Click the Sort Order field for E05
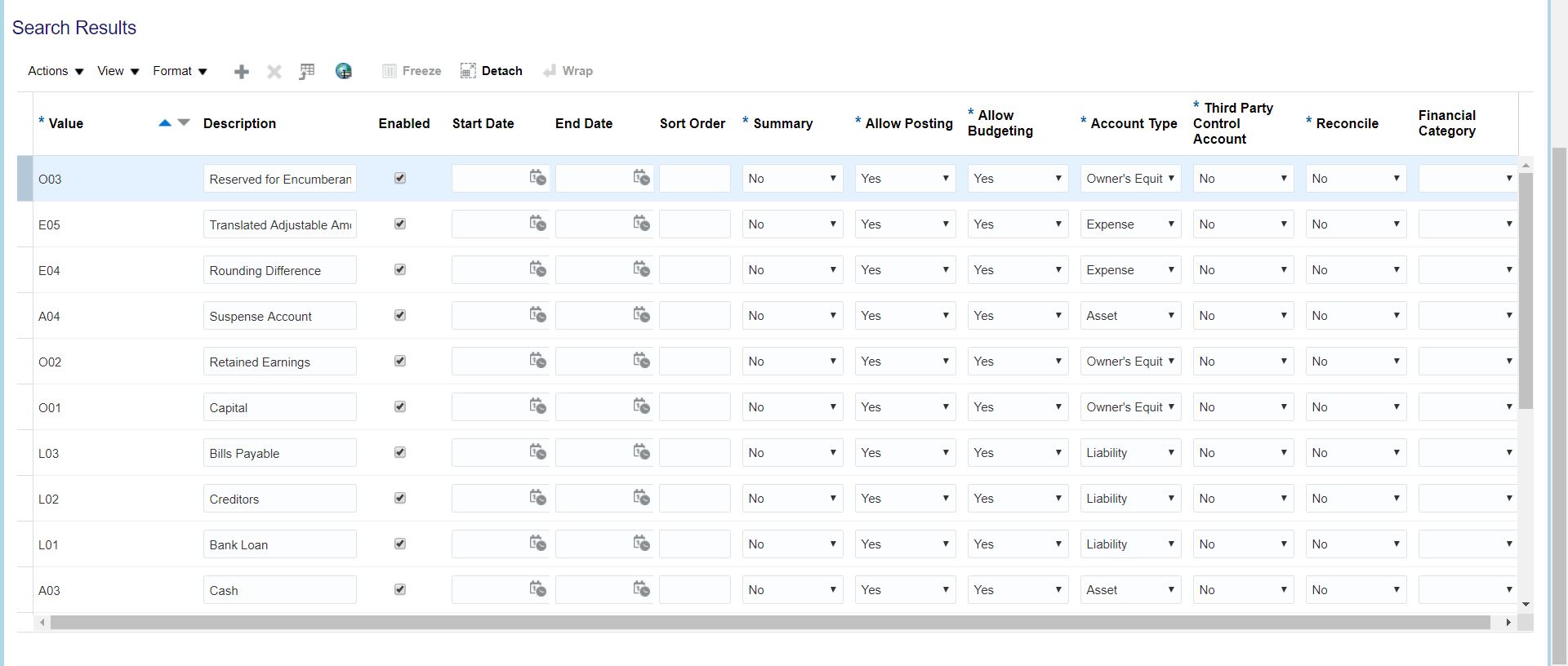 pyautogui.click(x=694, y=224)
